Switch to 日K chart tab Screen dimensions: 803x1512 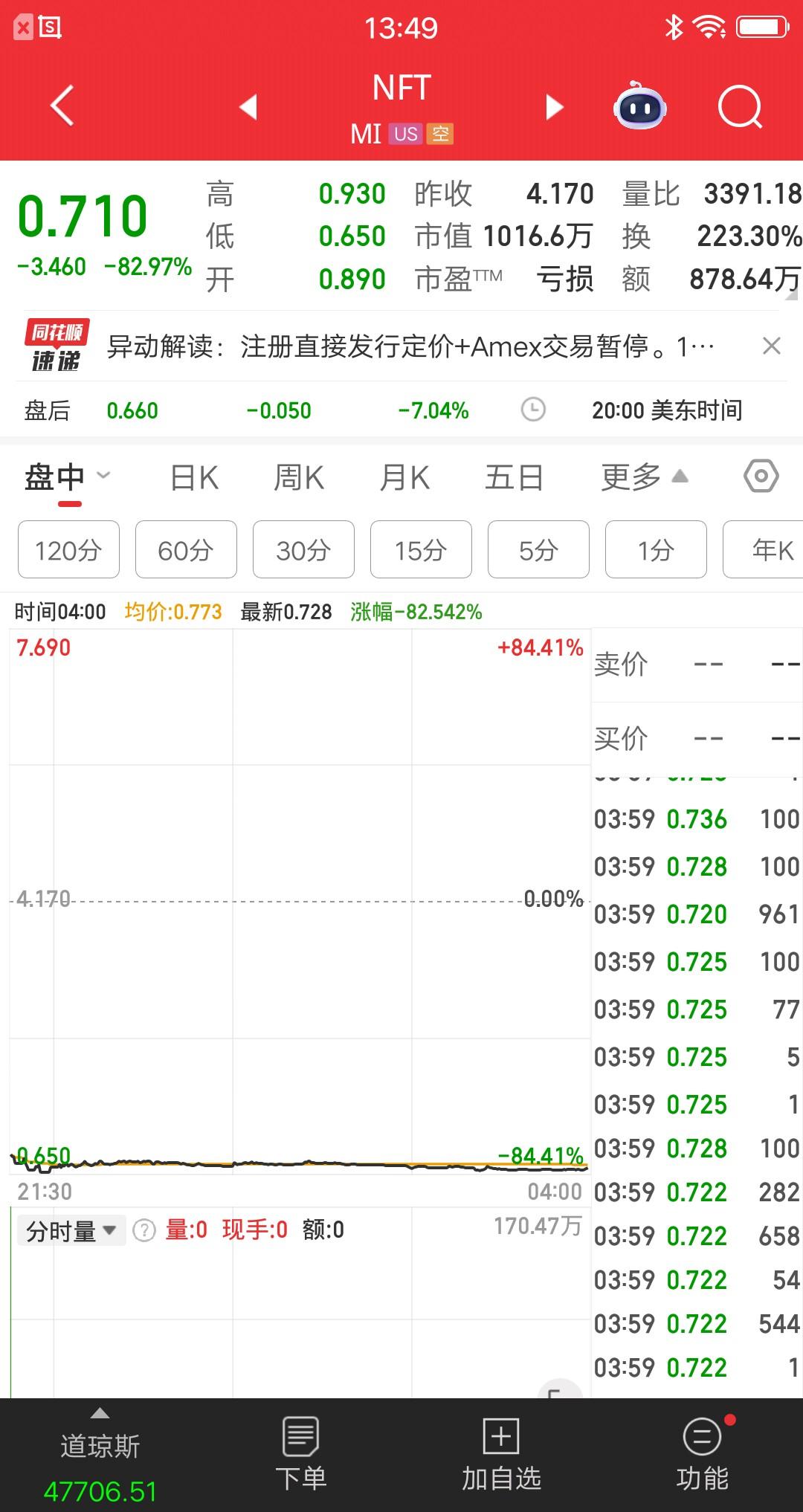pos(195,477)
